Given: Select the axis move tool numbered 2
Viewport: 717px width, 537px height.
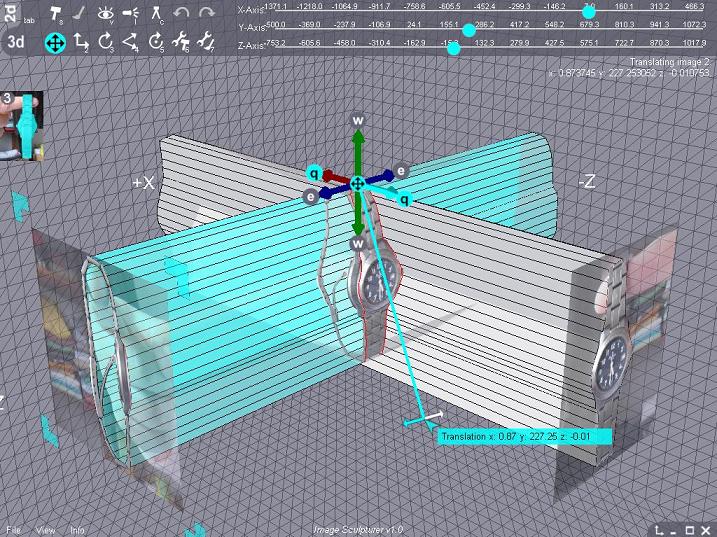Looking at the screenshot, I should pos(81,42).
